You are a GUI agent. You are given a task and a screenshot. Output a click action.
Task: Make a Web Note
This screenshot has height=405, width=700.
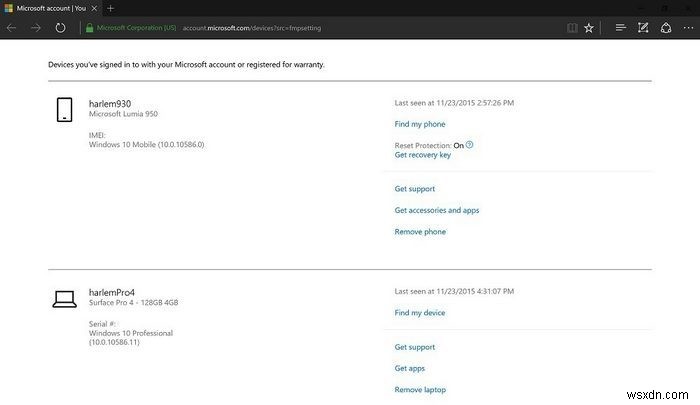[x=643, y=29]
